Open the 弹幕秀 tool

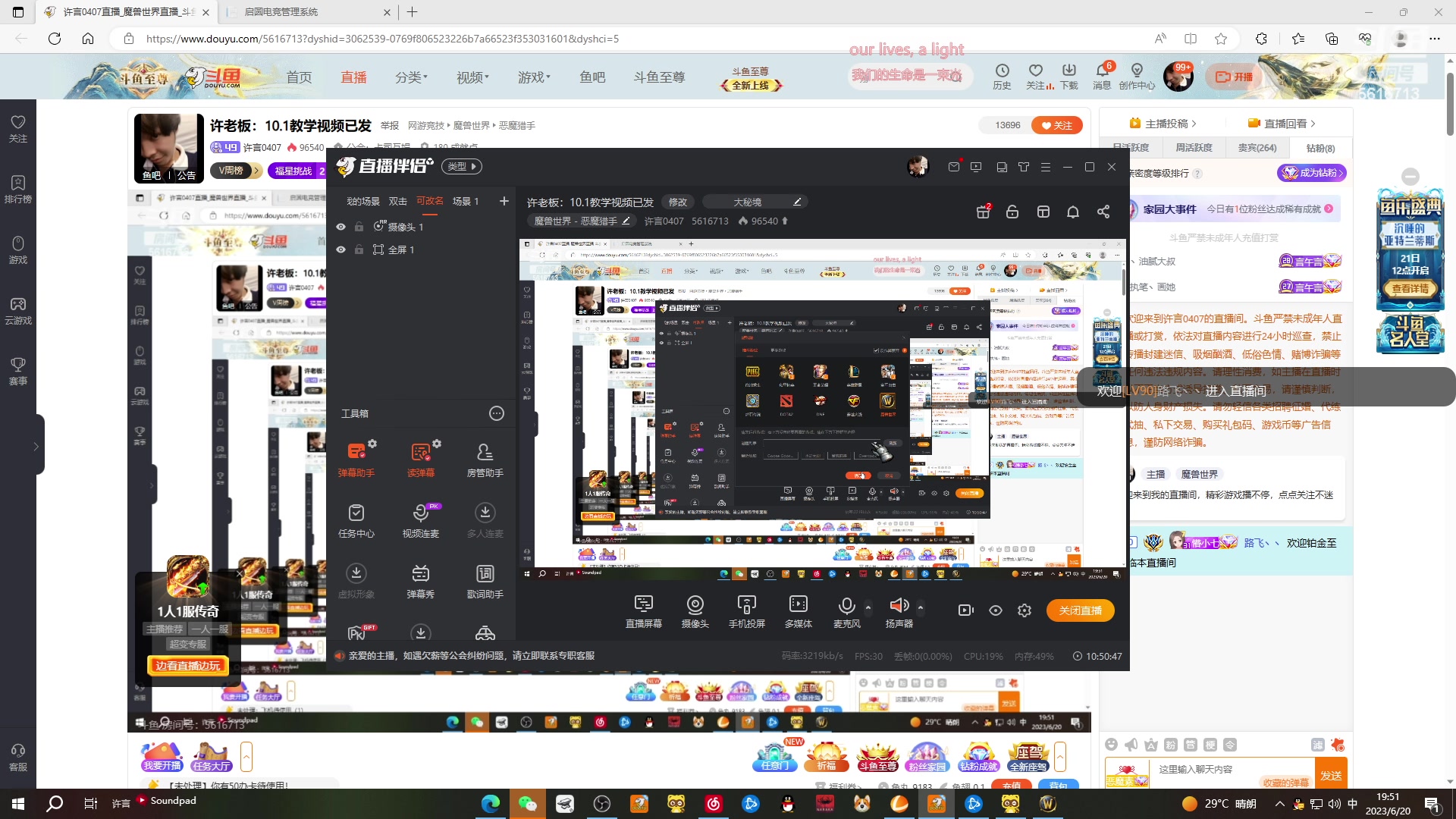pyautogui.click(x=421, y=581)
